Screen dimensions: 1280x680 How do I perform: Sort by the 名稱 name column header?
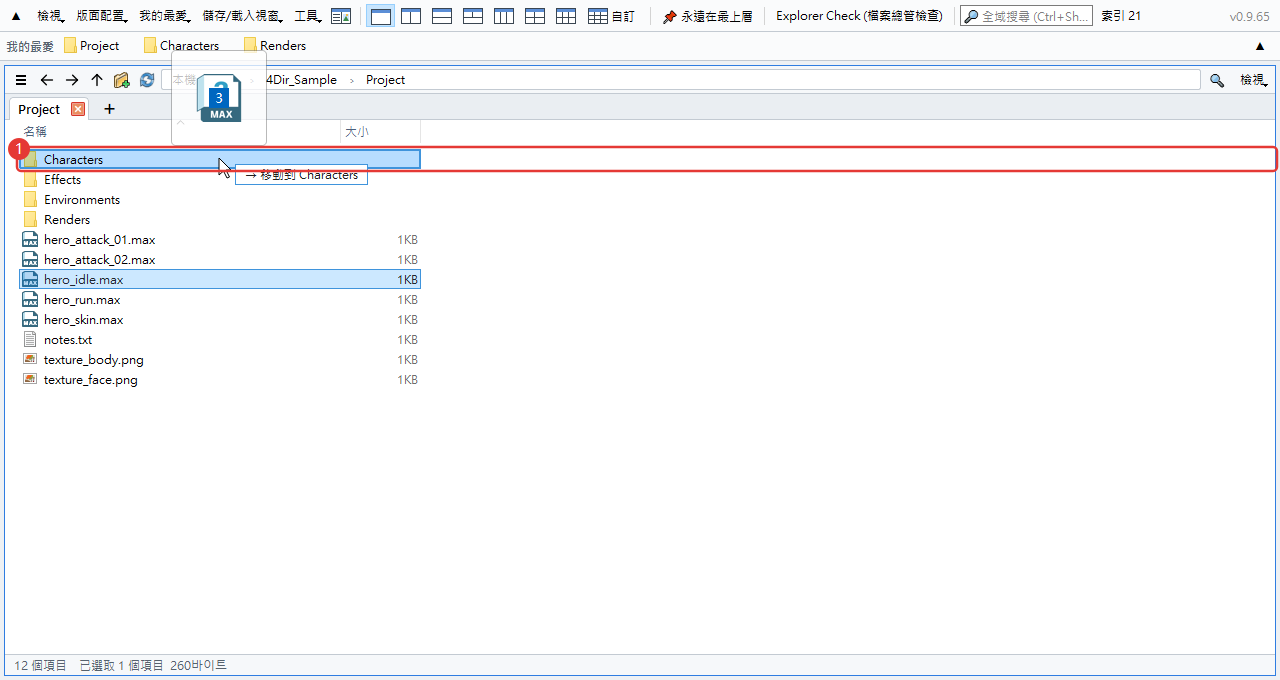(x=180, y=132)
